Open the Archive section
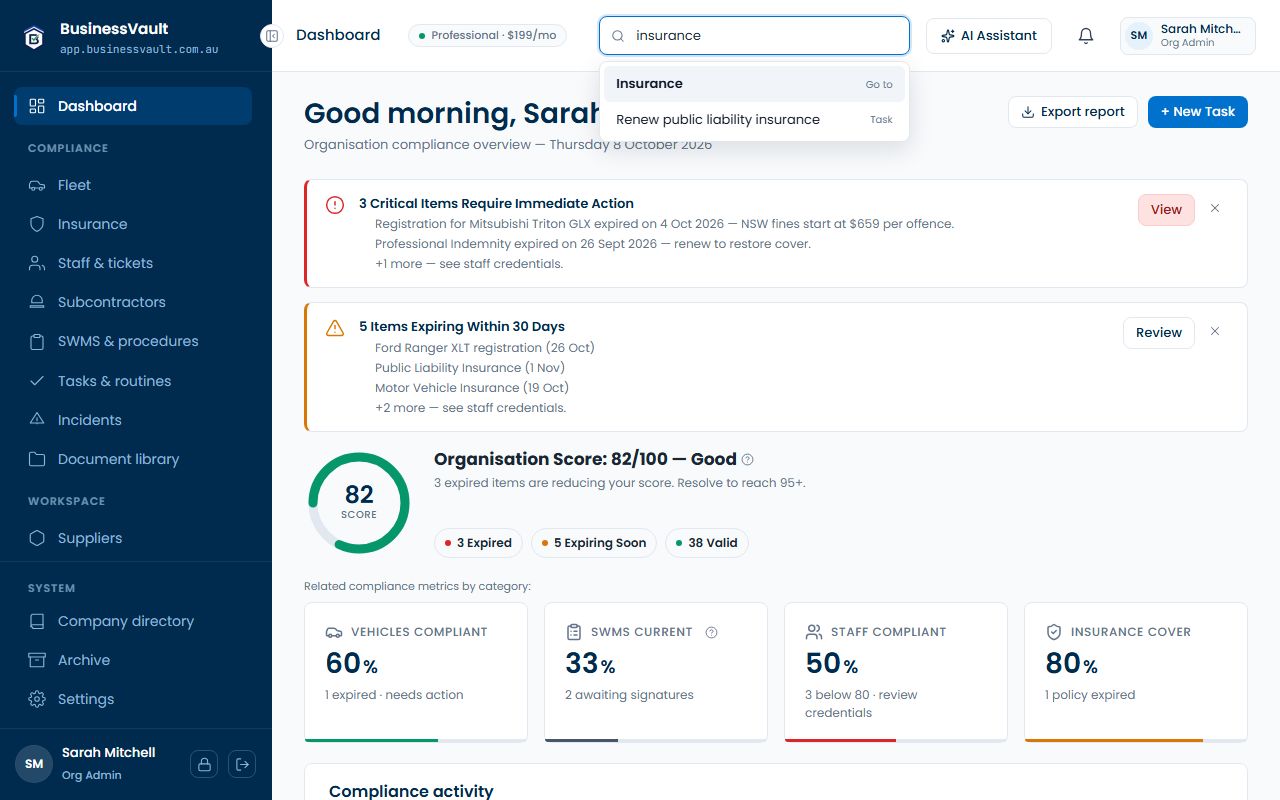This screenshot has width=1280, height=800. [x=133, y=660]
